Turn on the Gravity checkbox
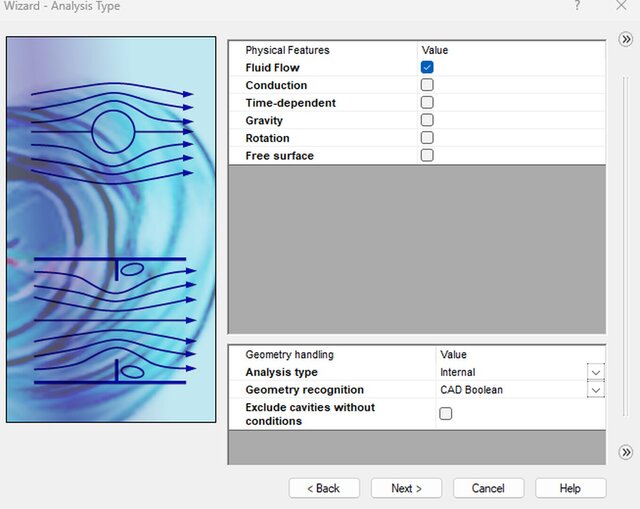 coord(427,120)
